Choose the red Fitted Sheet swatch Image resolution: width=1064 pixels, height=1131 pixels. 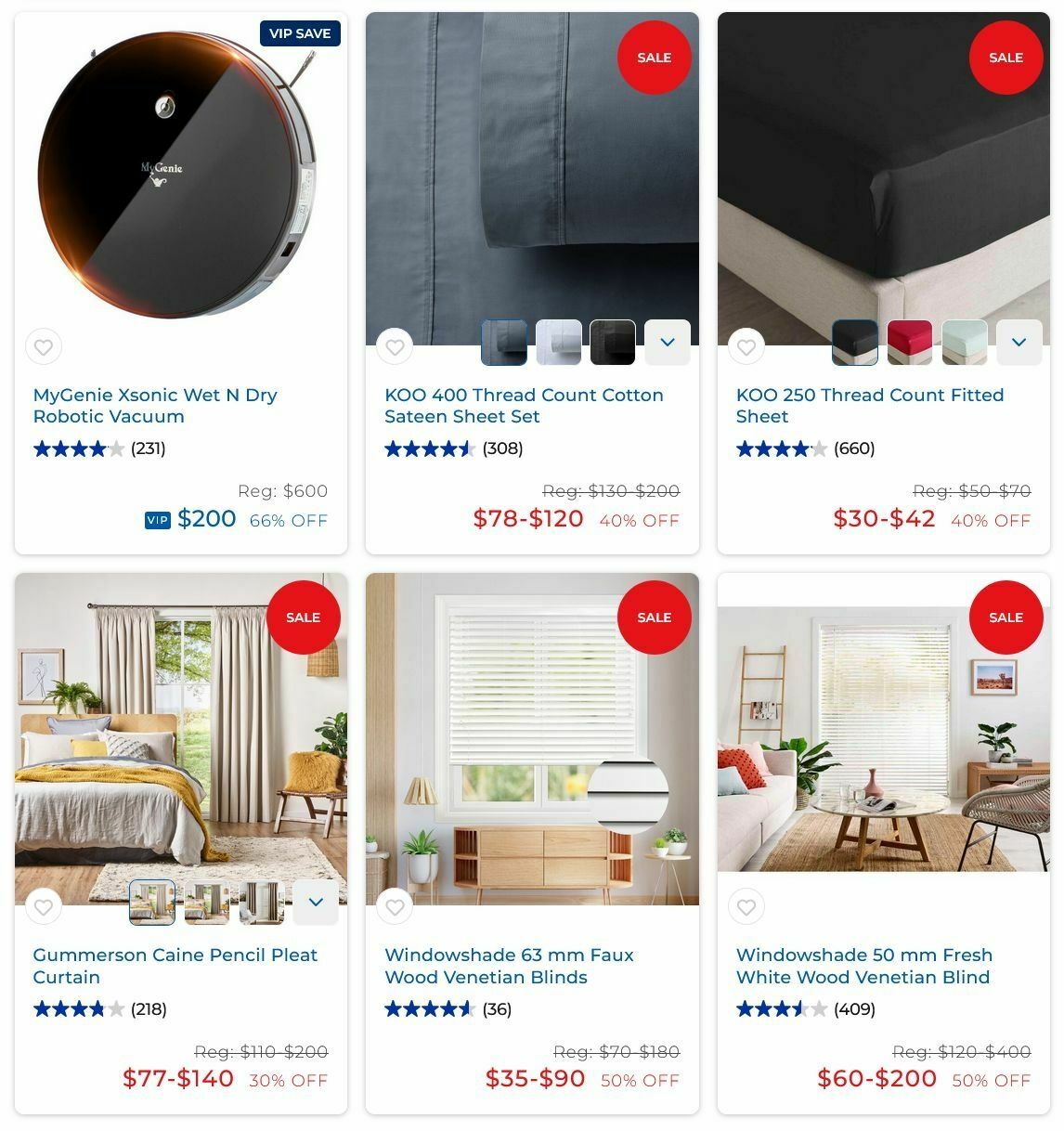[910, 343]
